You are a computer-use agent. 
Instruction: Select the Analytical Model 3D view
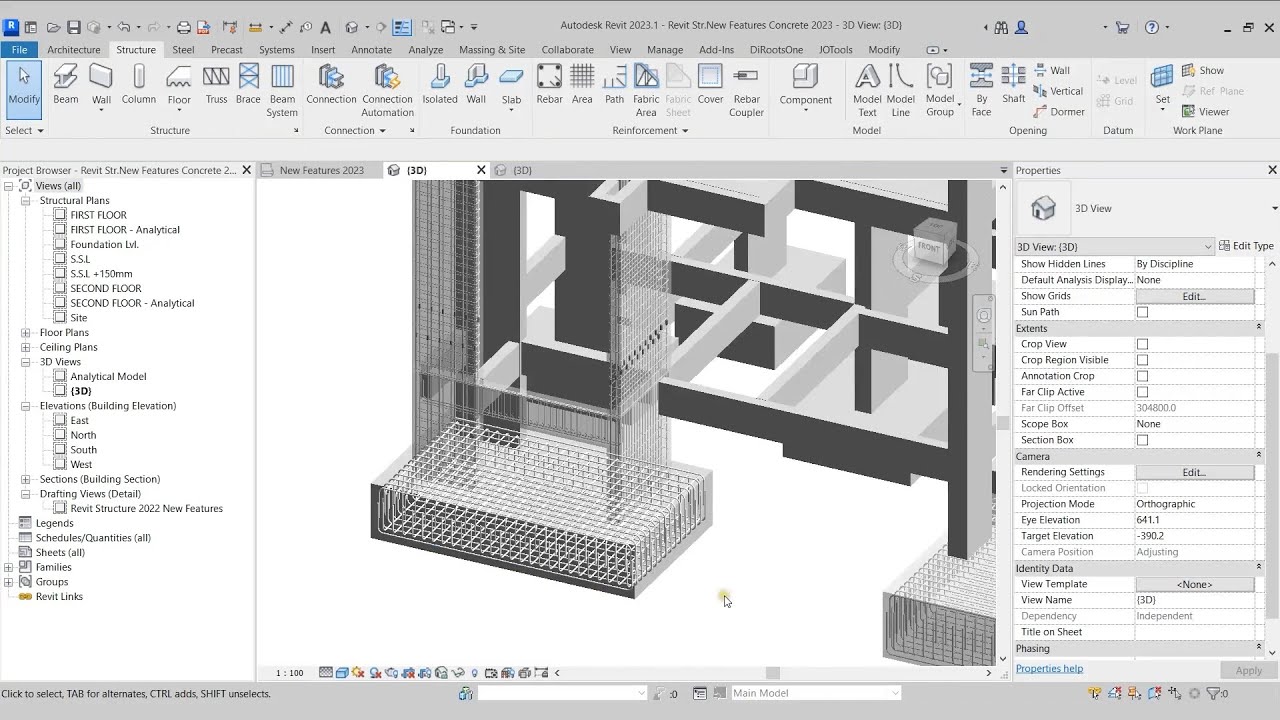click(x=108, y=377)
